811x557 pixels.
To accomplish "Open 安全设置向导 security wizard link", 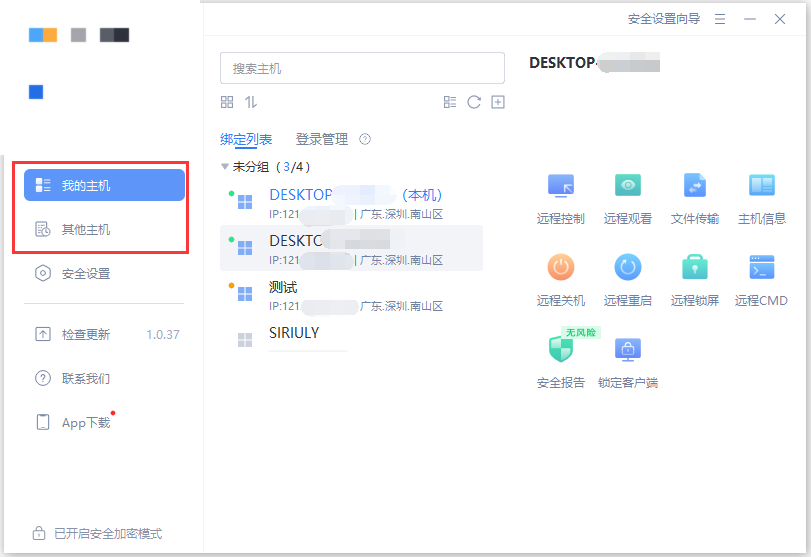I will (664, 19).
